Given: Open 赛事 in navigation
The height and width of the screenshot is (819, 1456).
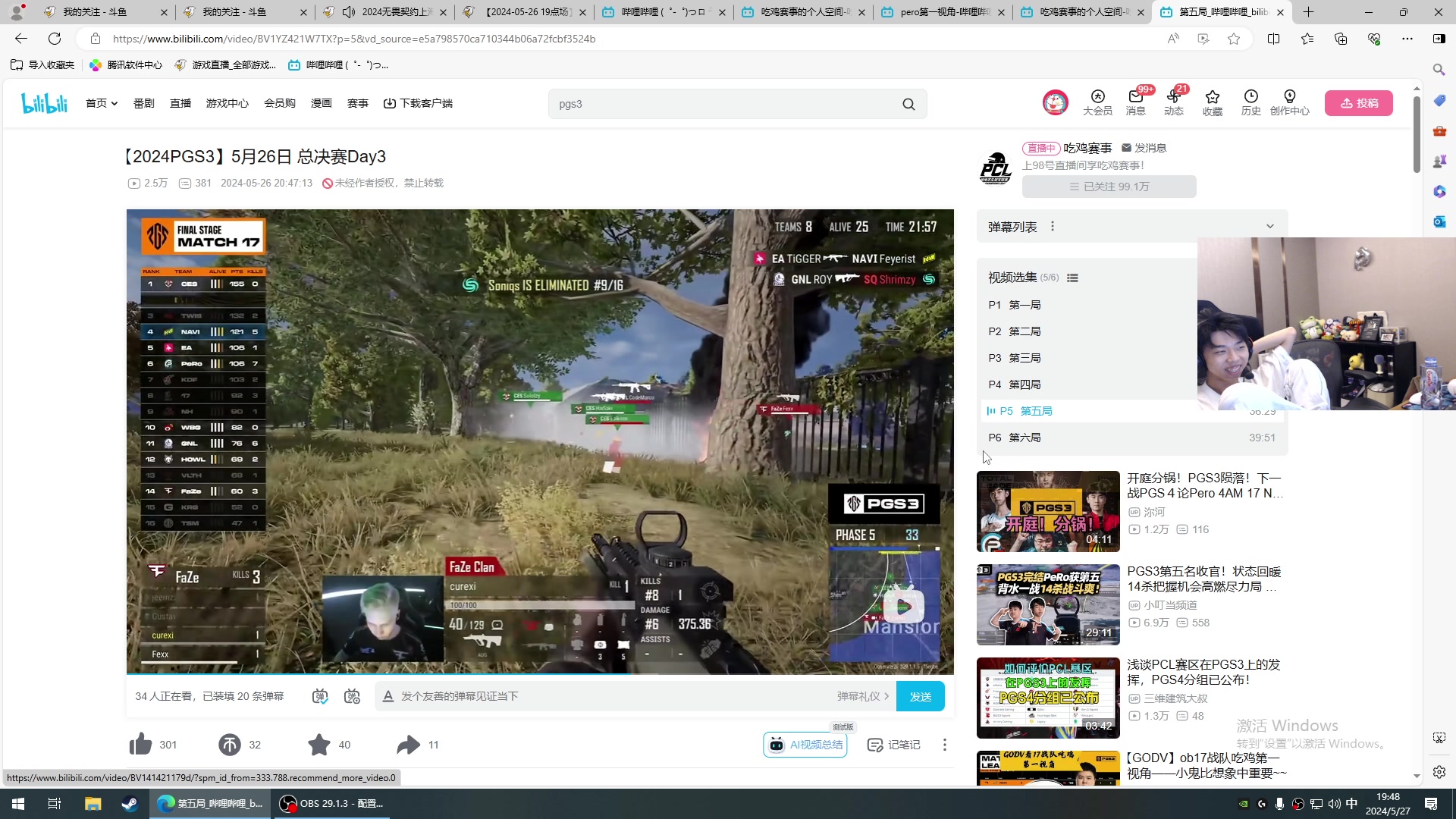Looking at the screenshot, I should (357, 103).
